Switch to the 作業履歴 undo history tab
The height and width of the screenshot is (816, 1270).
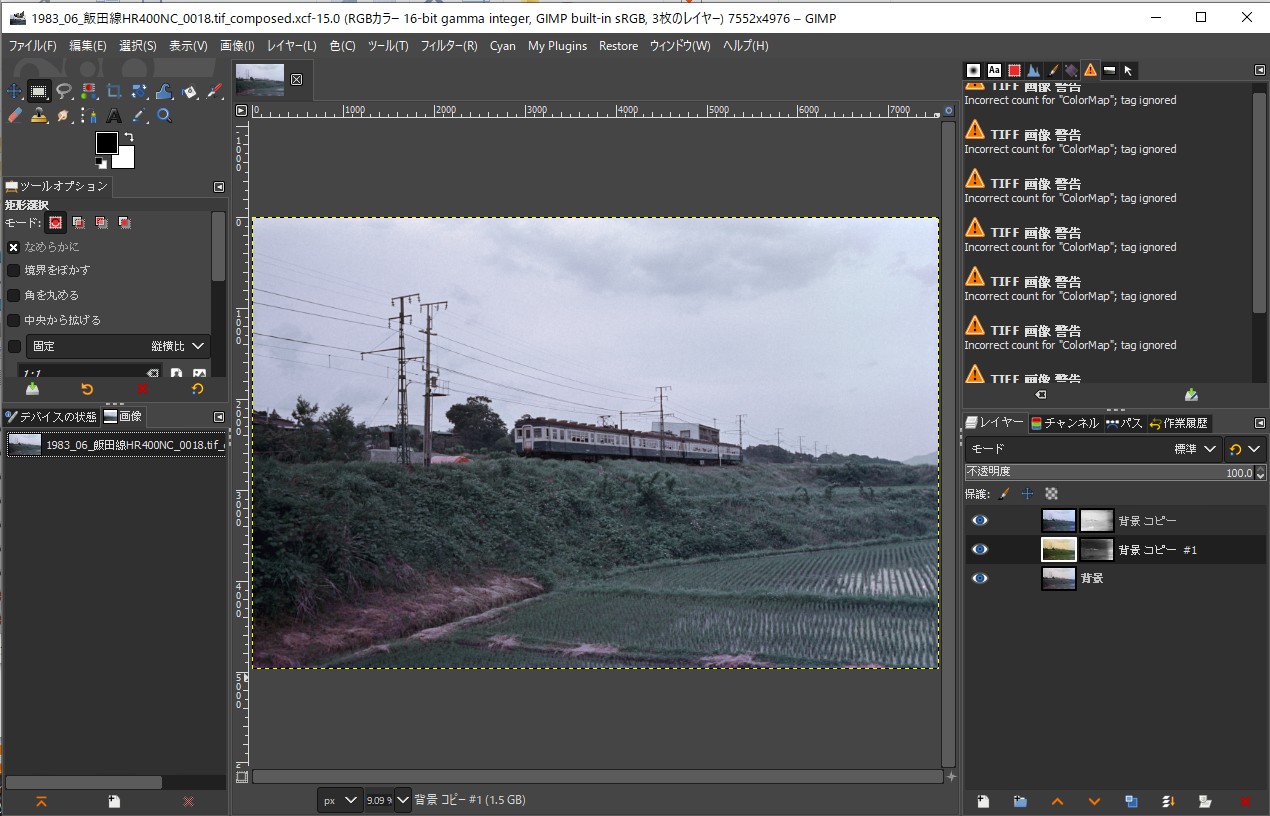point(1179,423)
